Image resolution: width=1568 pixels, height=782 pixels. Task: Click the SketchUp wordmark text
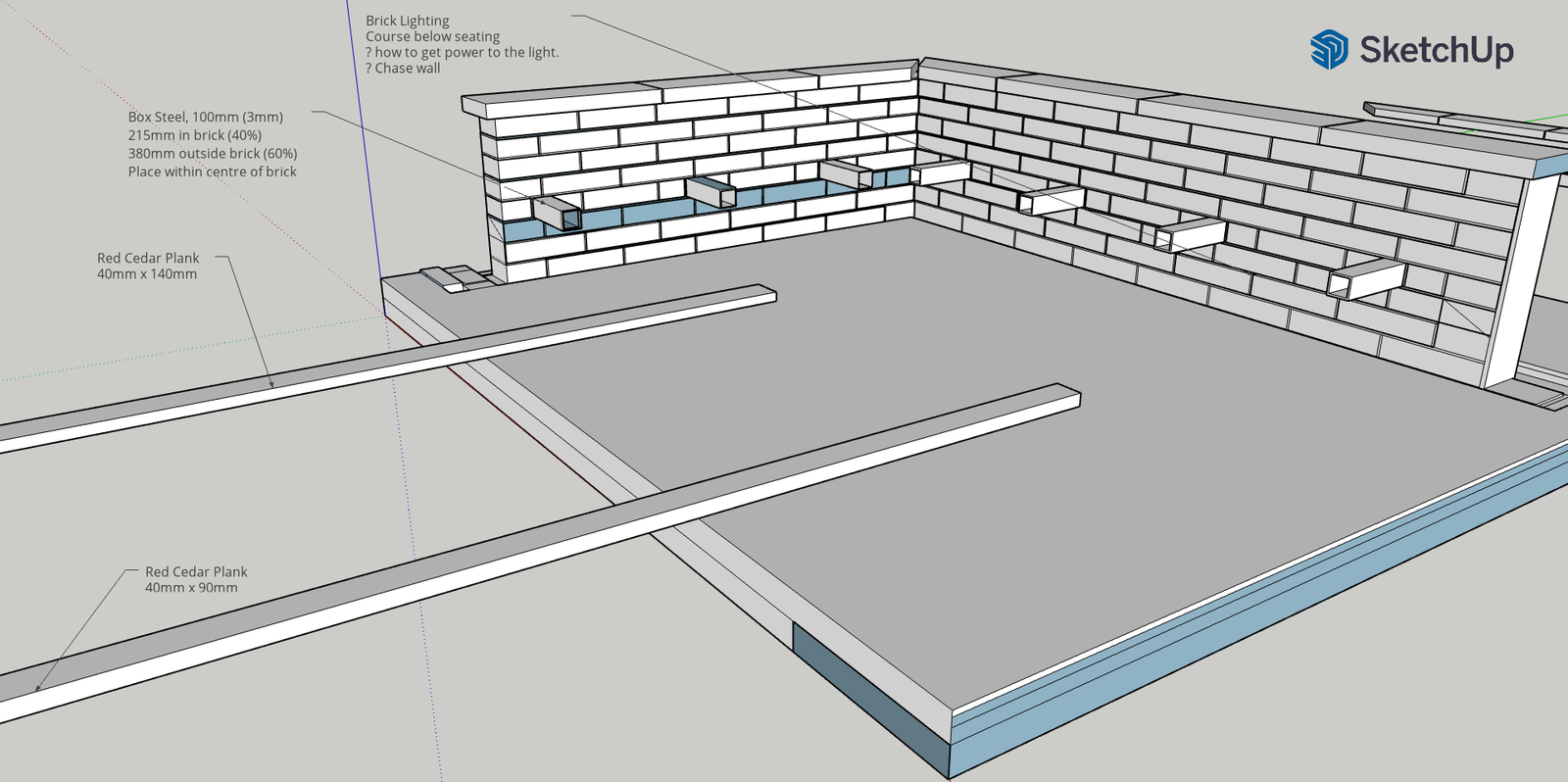click(1436, 50)
